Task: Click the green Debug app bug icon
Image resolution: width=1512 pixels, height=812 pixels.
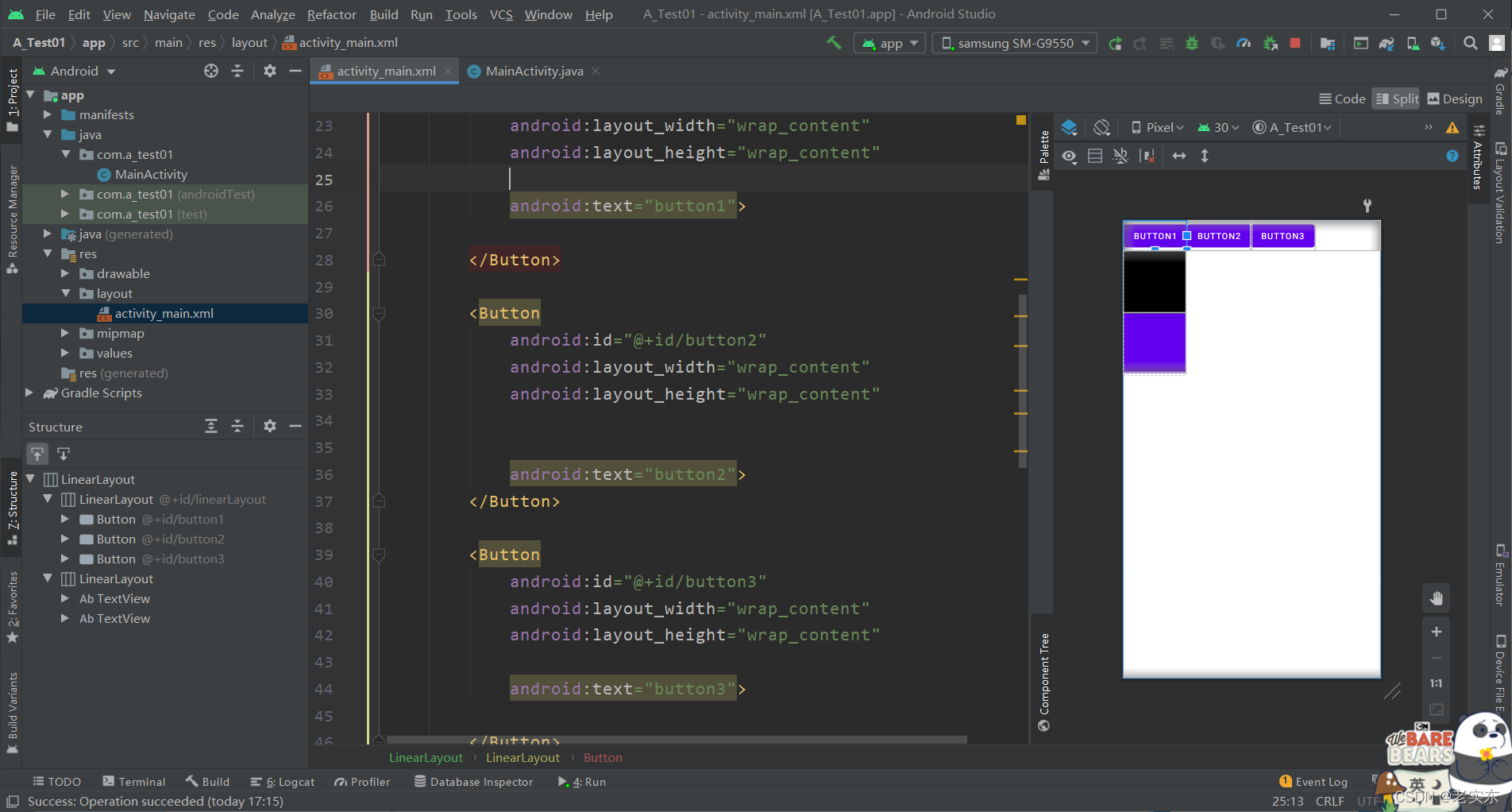Action: coord(1192,43)
